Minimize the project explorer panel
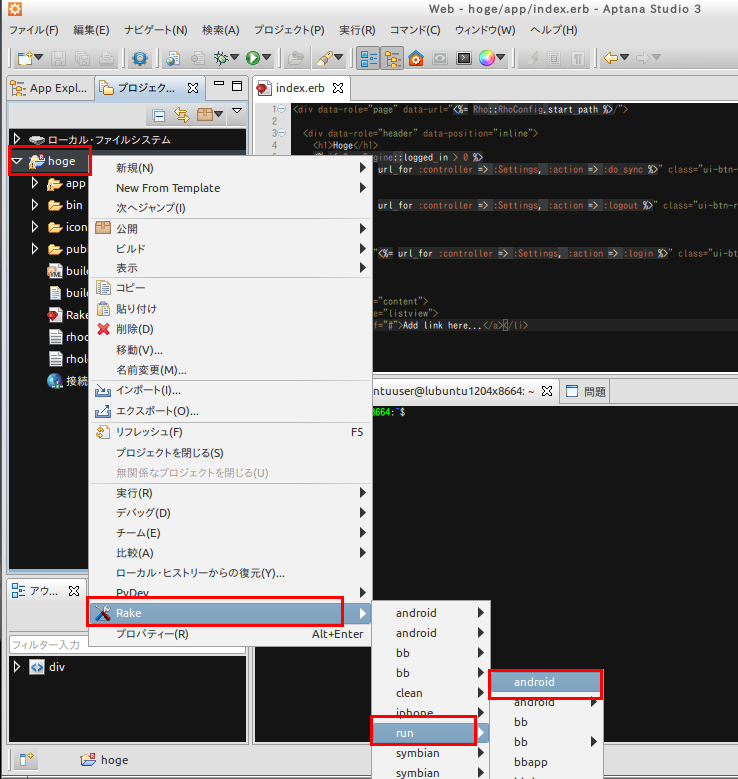738x779 pixels. 219,84
